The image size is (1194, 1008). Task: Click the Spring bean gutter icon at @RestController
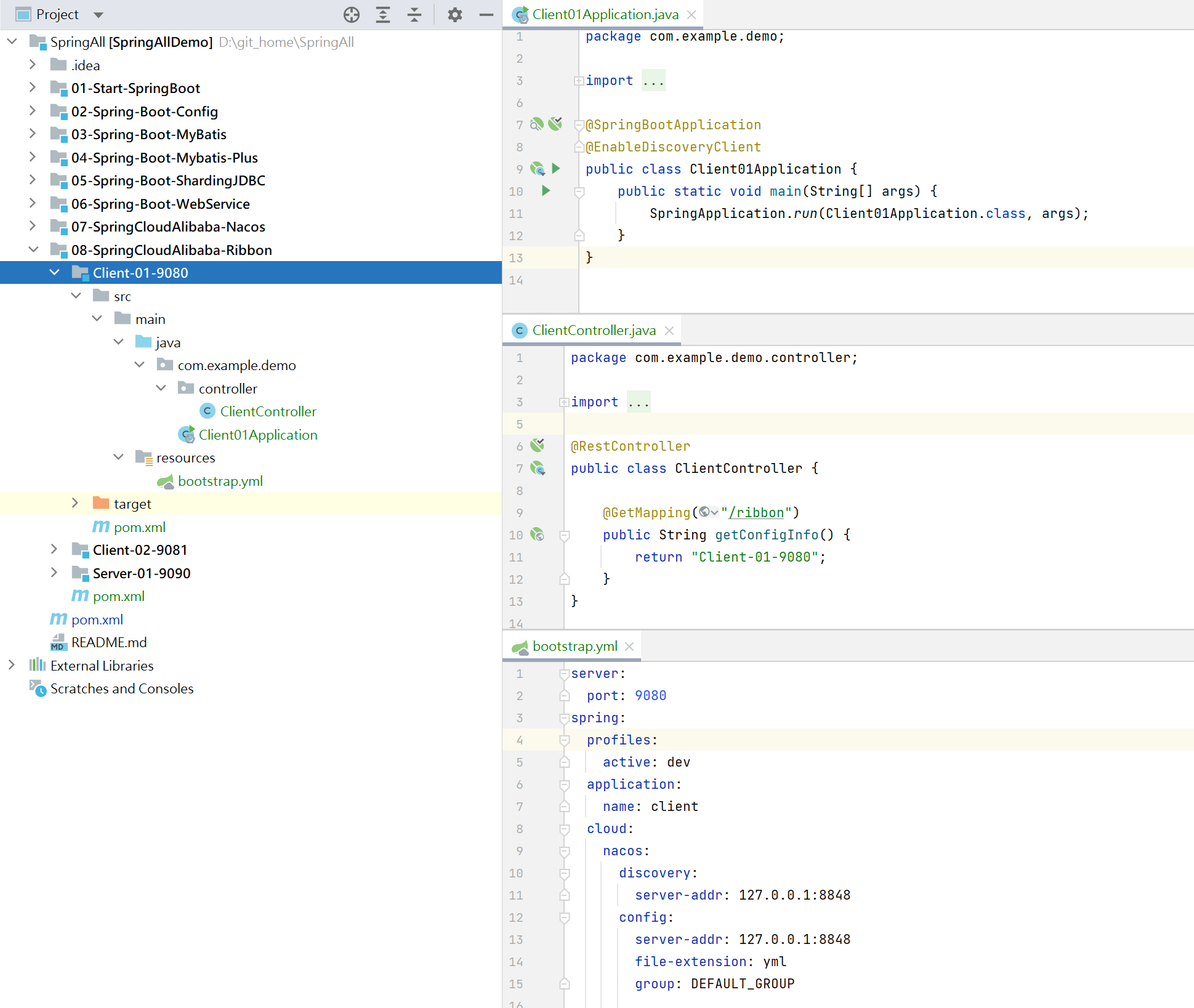(x=538, y=445)
